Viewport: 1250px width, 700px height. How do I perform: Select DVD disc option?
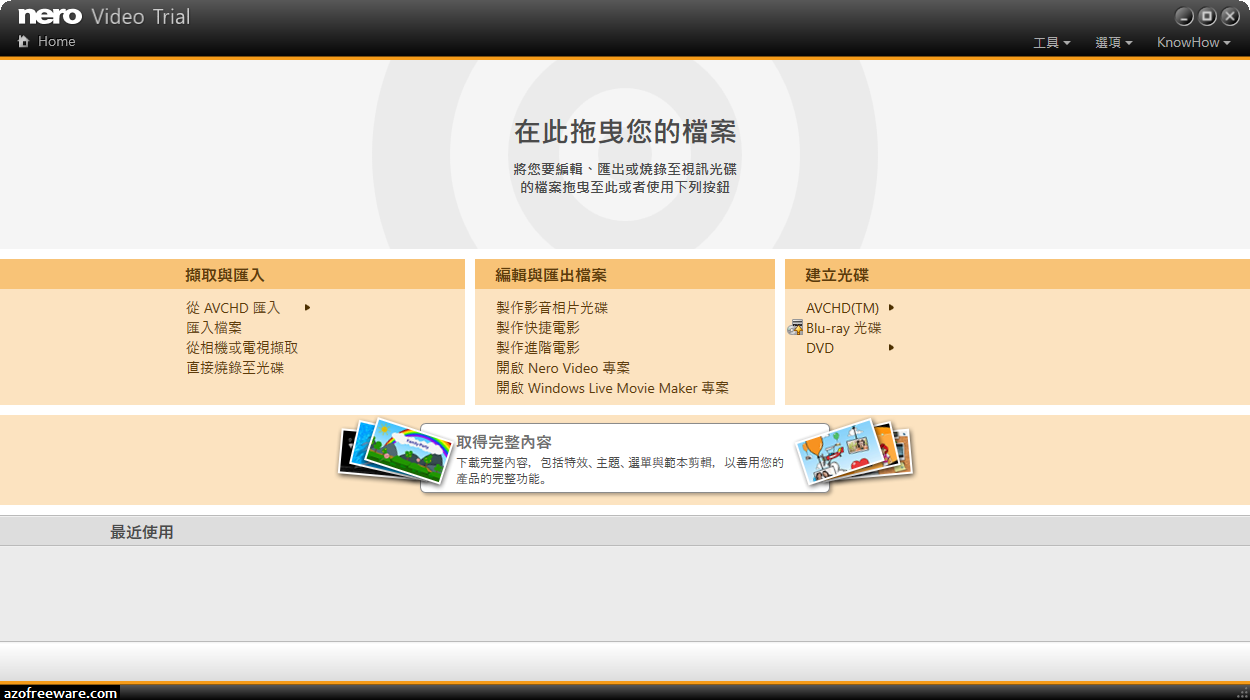820,348
